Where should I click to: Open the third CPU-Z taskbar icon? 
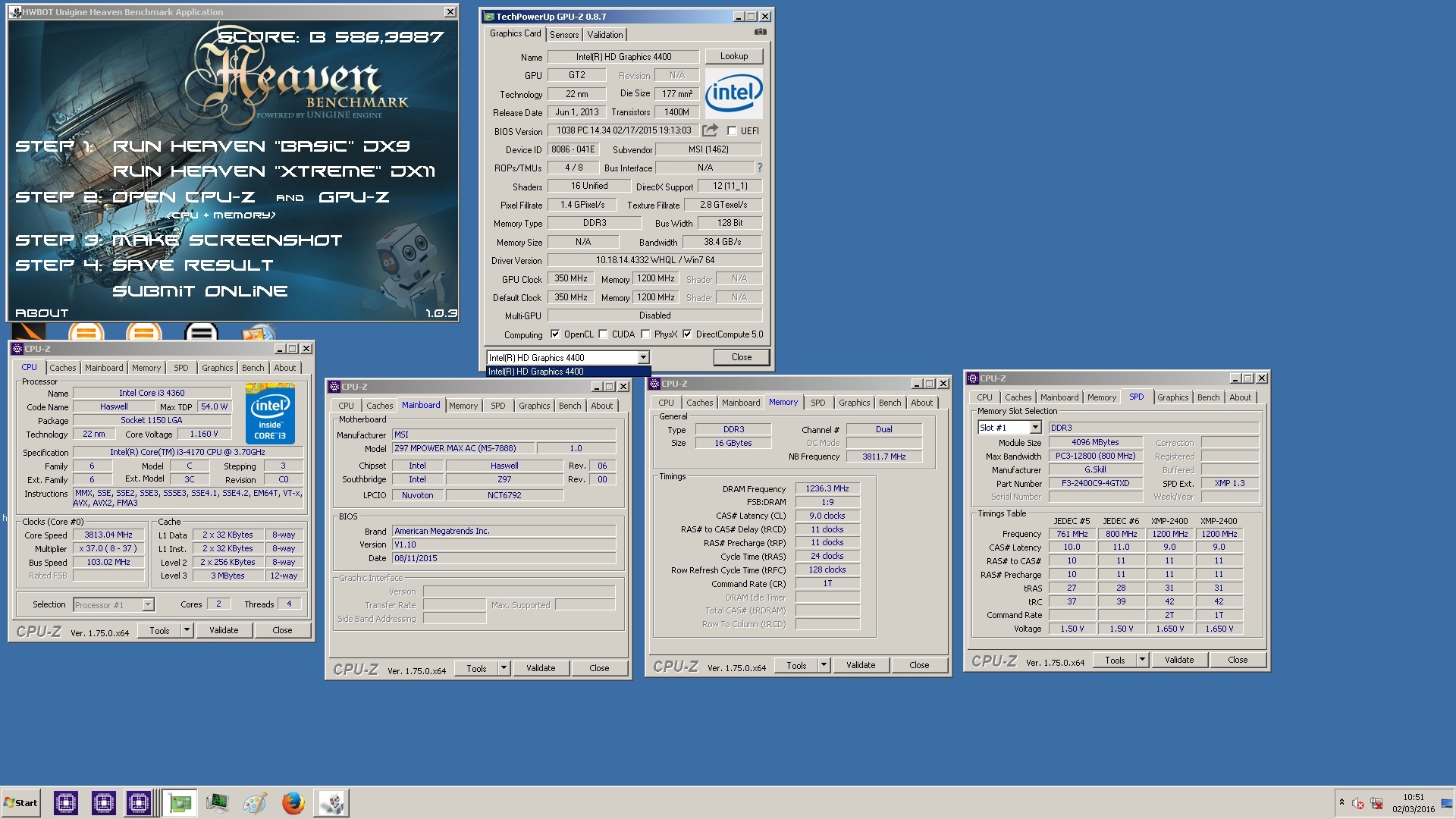139,802
